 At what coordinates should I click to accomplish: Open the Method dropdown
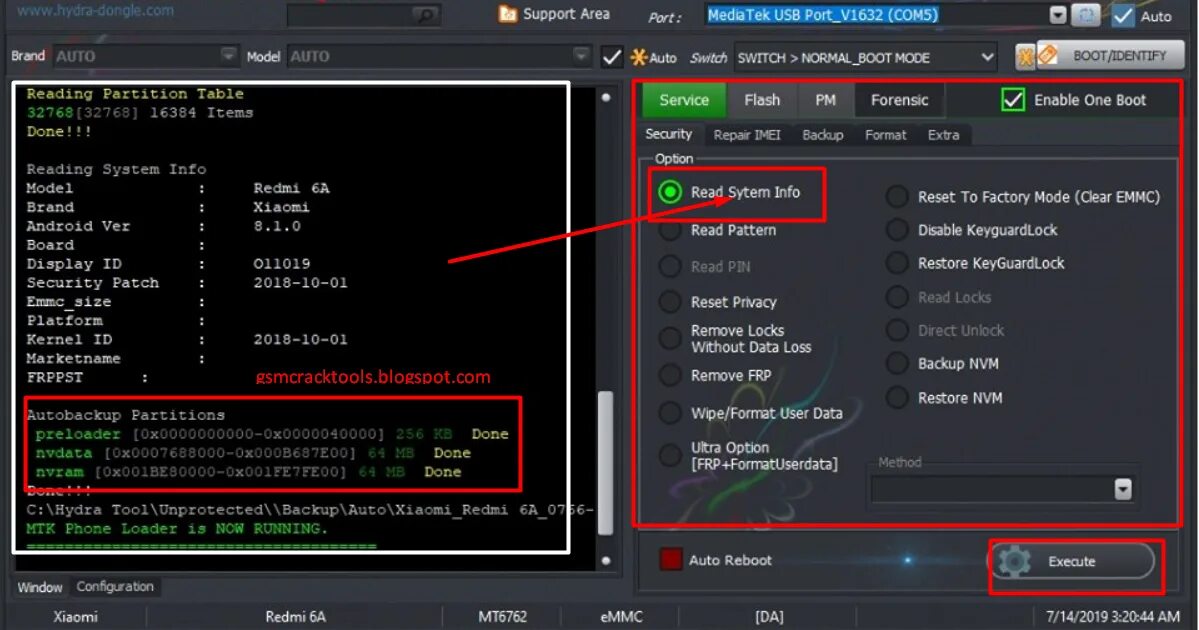[1123, 489]
